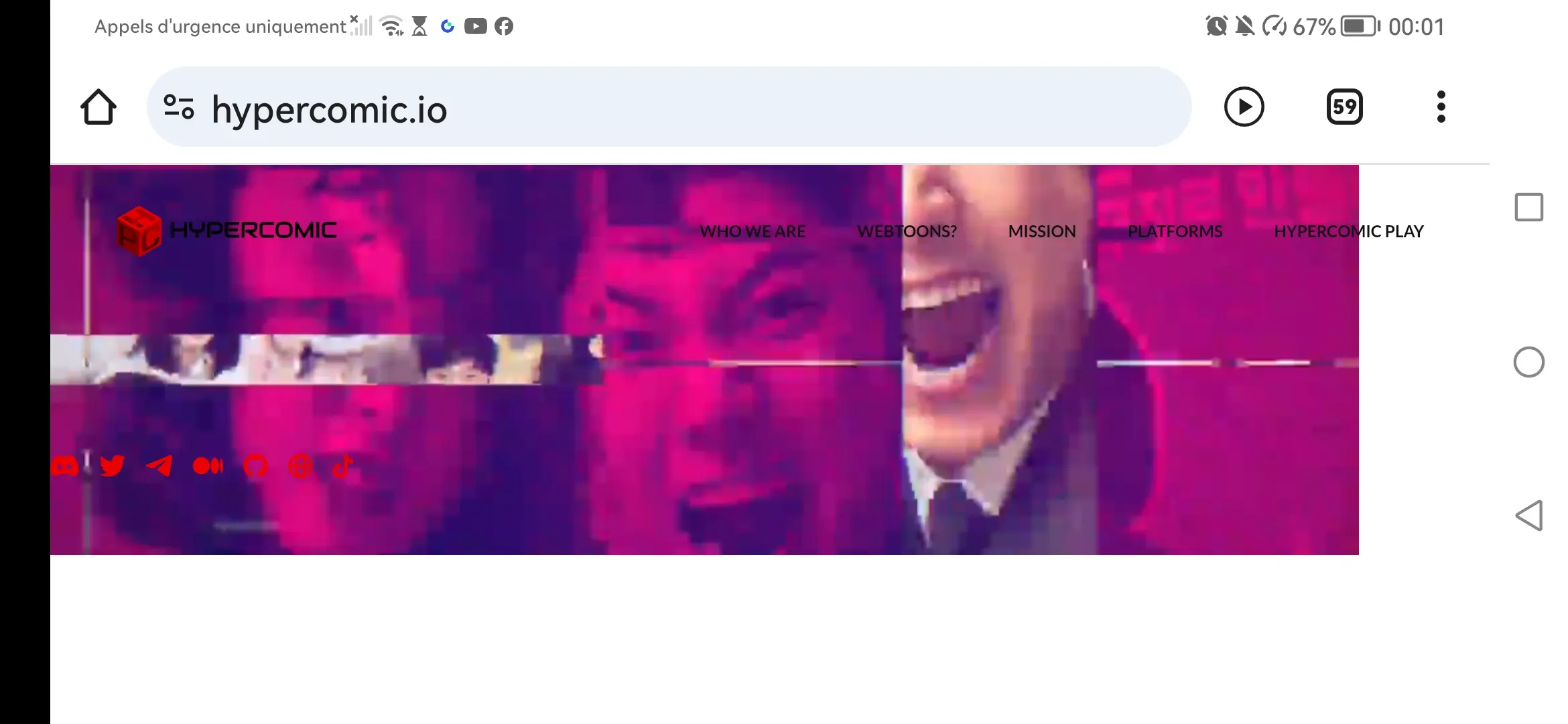Tap the site settings icon in address bar
This screenshot has height=724, width=1568.
[179, 107]
